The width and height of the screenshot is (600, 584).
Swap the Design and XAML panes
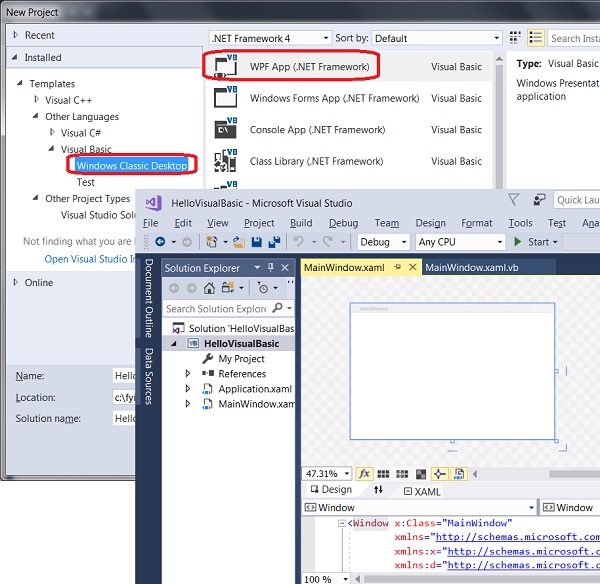378,490
